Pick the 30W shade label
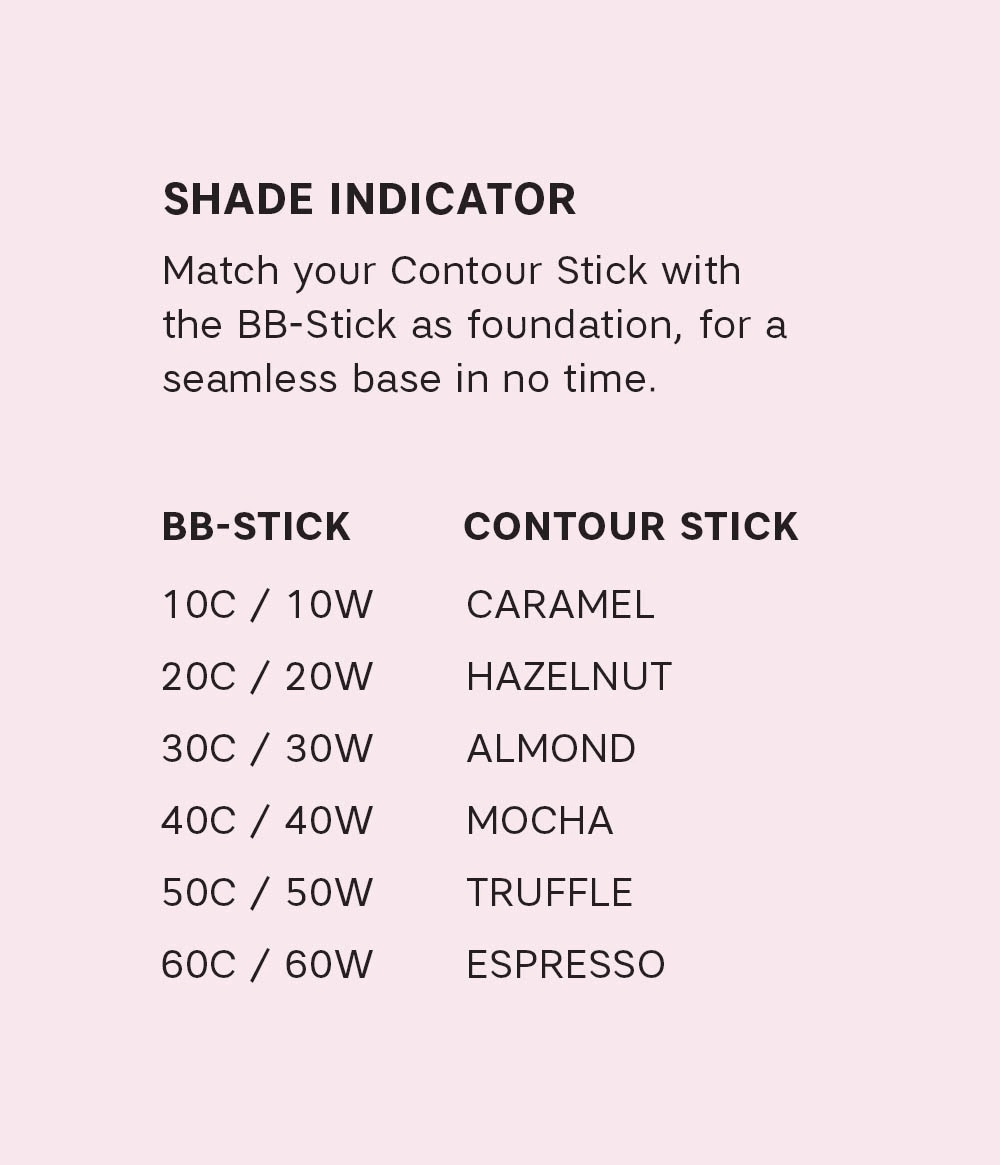1000x1165 pixels. coord(329,749)
